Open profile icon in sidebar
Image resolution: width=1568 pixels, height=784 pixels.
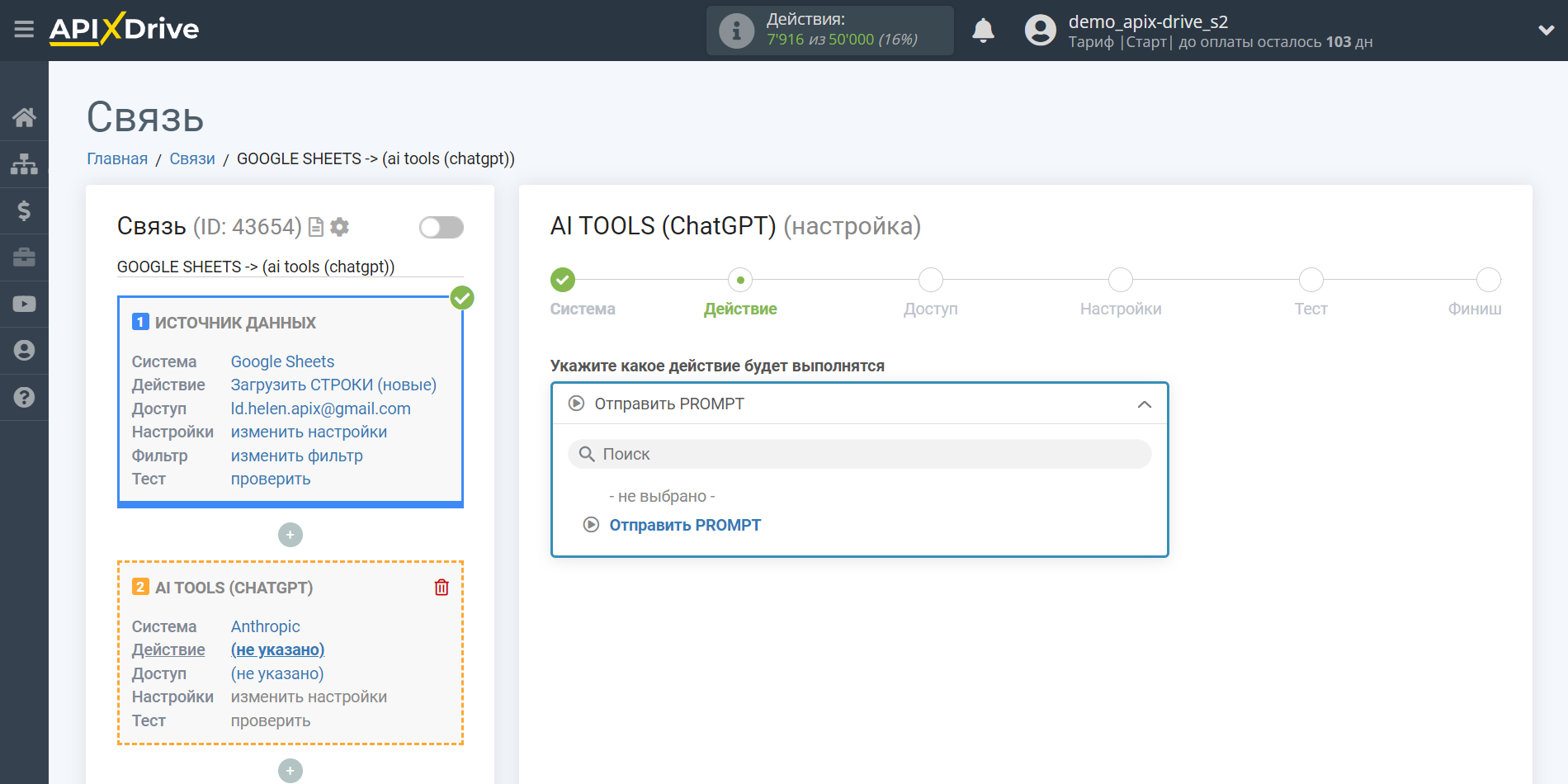24,351
